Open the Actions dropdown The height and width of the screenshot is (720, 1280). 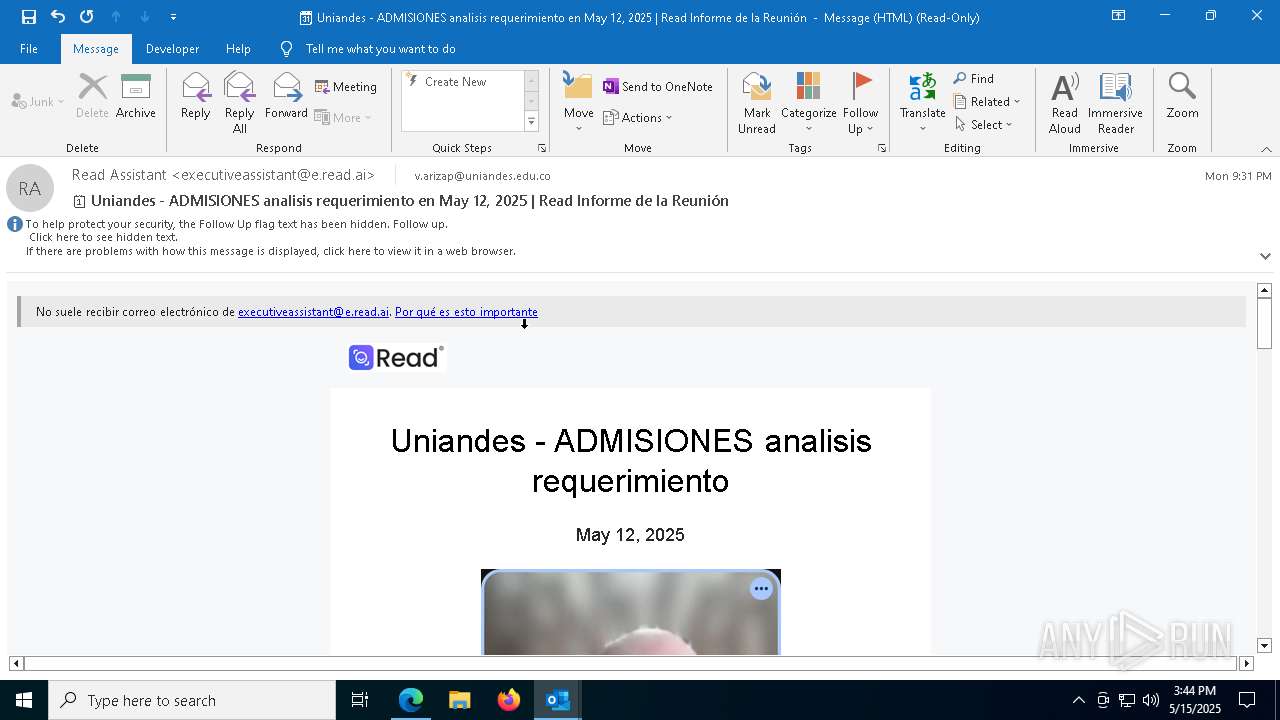click(x=638, y=117)
